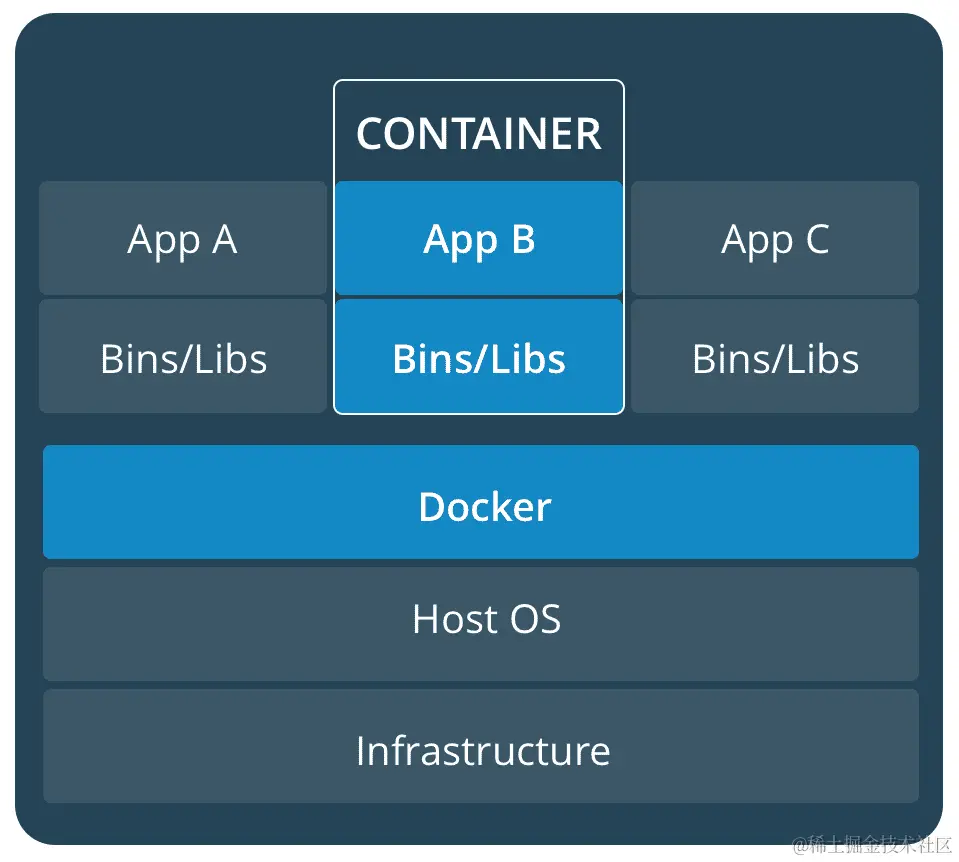Click the "App C" text label
The height and width of the screenshot is (862, 959).
[x=775, y=240]
